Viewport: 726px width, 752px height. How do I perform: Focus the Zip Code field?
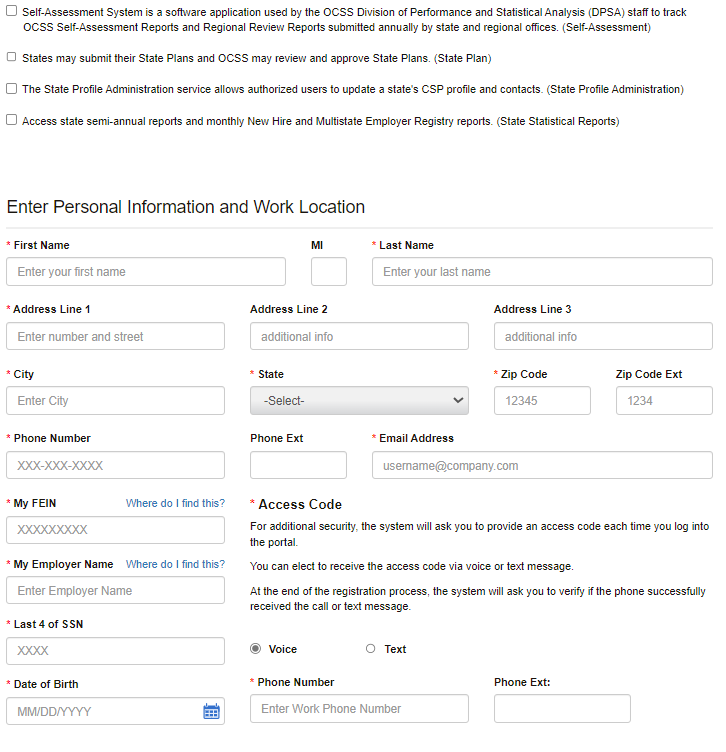point(542,401)
